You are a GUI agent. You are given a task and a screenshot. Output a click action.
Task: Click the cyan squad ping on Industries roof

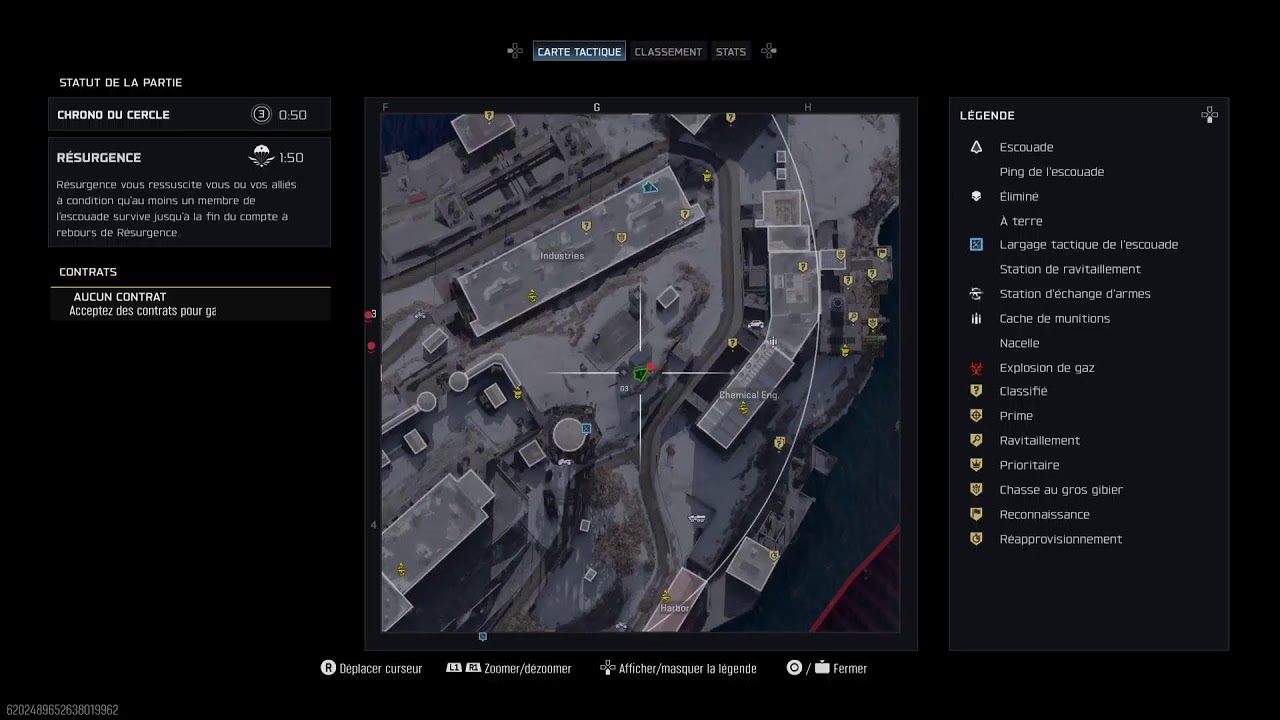pyautogui.click(x=651, y=186)
